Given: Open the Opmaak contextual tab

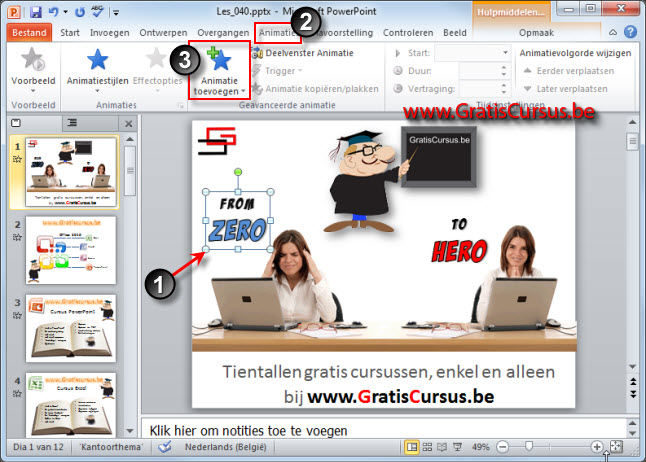Looking at the screenshot, I should tap(536, 33).
